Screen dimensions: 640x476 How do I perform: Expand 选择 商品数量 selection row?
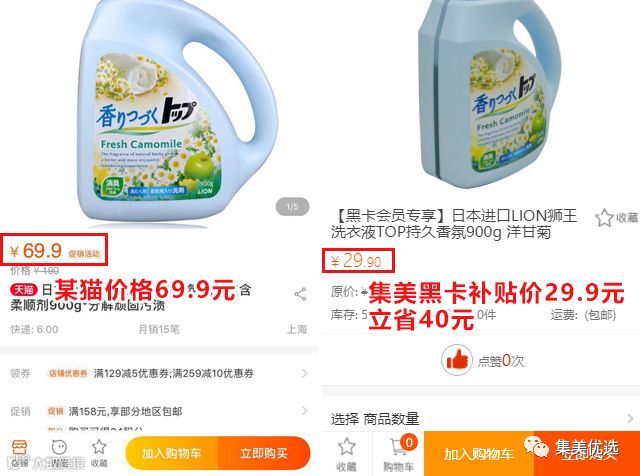482,418
